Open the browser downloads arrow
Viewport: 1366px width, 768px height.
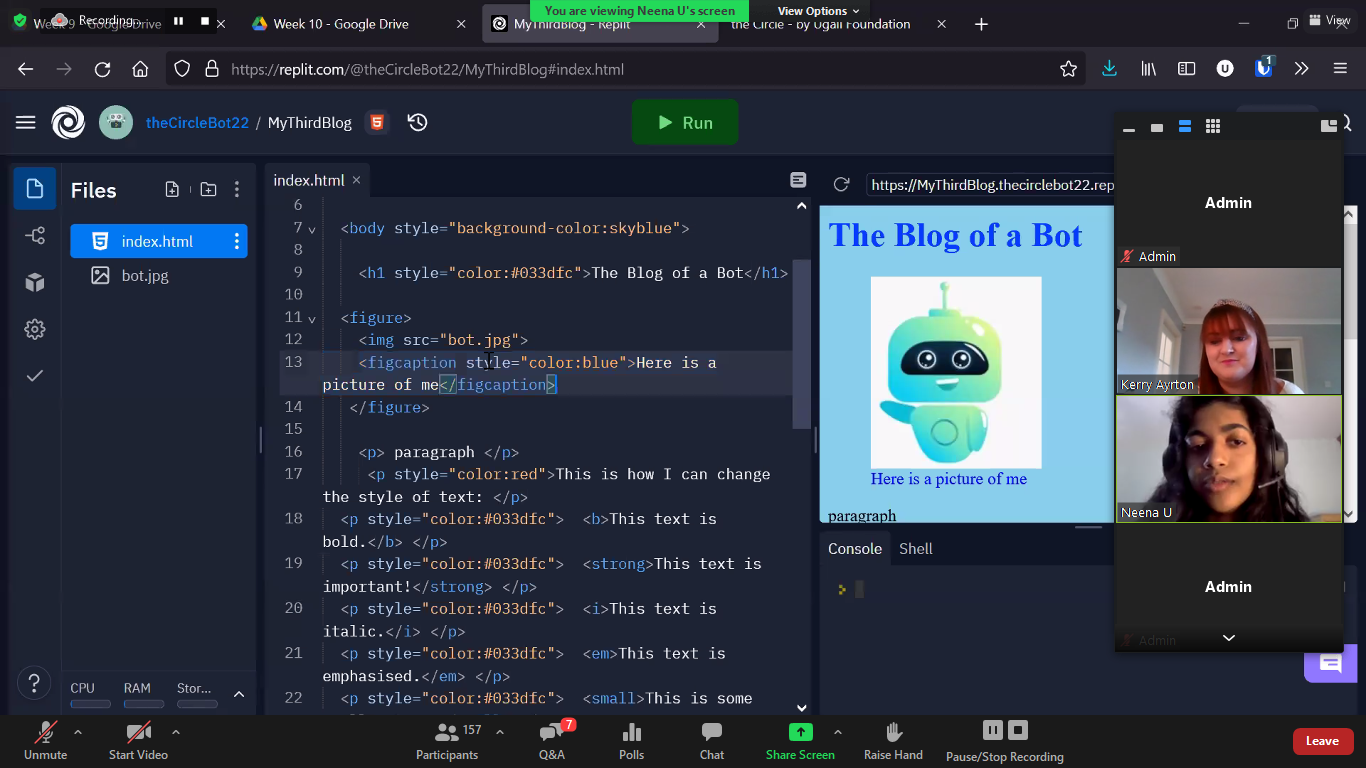point(1109,69)
